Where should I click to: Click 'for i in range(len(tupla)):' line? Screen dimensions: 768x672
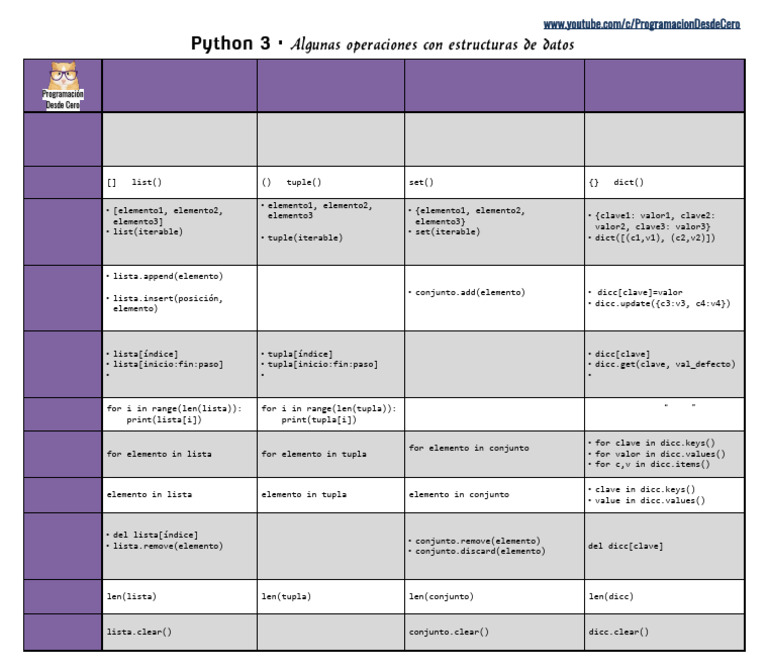(329, 408)
